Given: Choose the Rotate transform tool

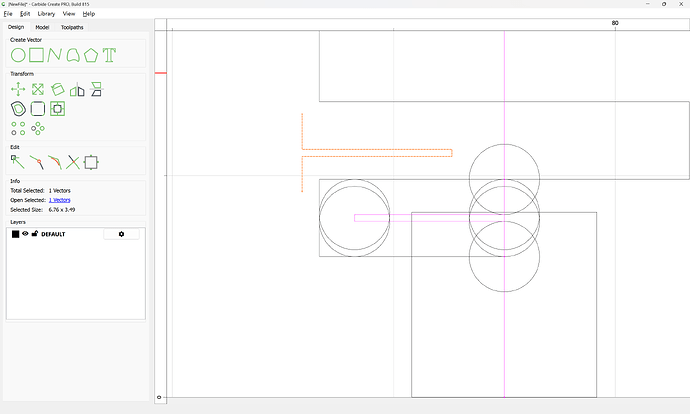Looking at the screenshot, I should click(58, 89).
